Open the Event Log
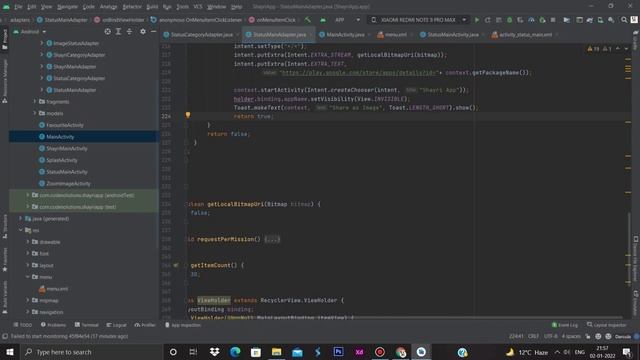 [564, 325]
